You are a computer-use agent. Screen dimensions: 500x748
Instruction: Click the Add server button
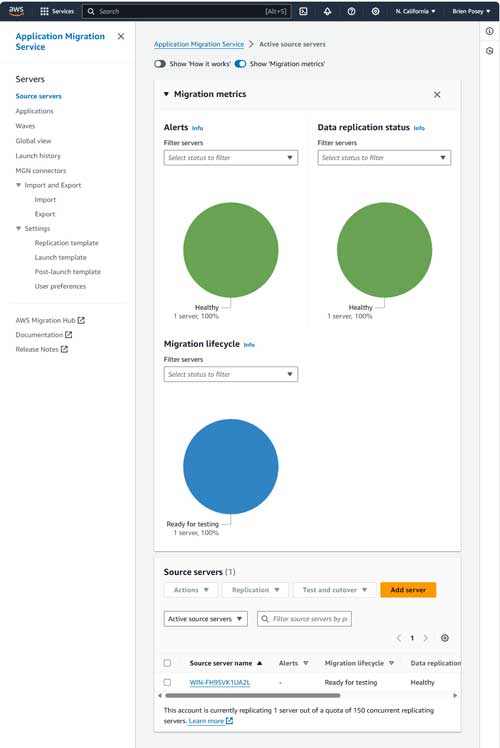pyautogui.click(x=408, y=590)
